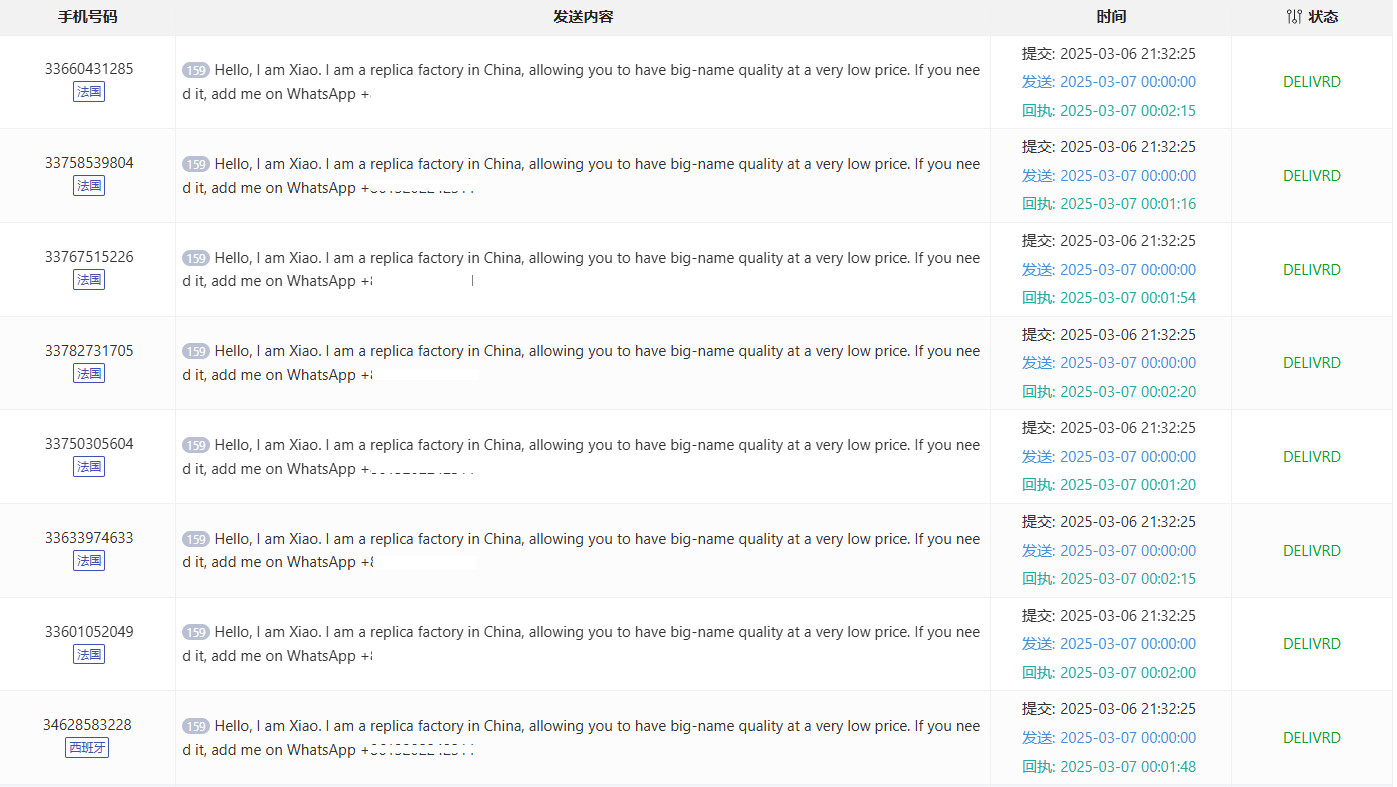Open the 状态 column filter header

point(1322,17)
